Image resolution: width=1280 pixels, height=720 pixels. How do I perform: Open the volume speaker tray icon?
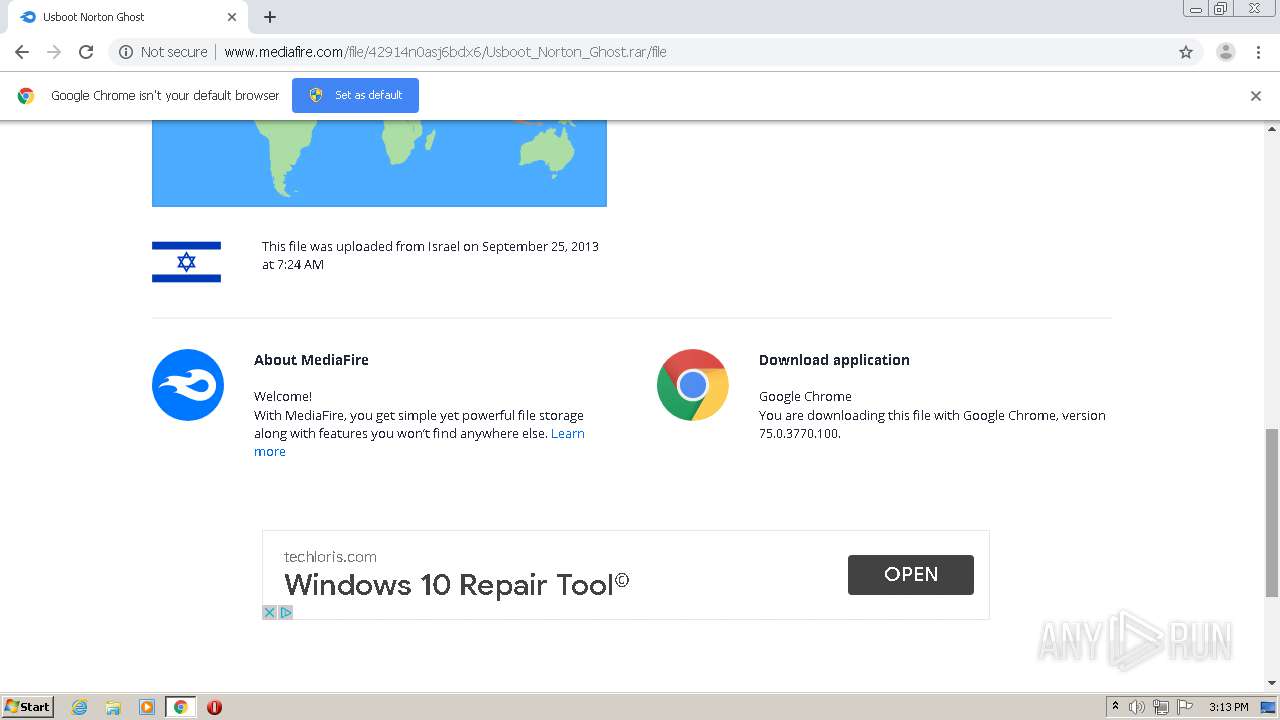click(x=1137, y=707)
